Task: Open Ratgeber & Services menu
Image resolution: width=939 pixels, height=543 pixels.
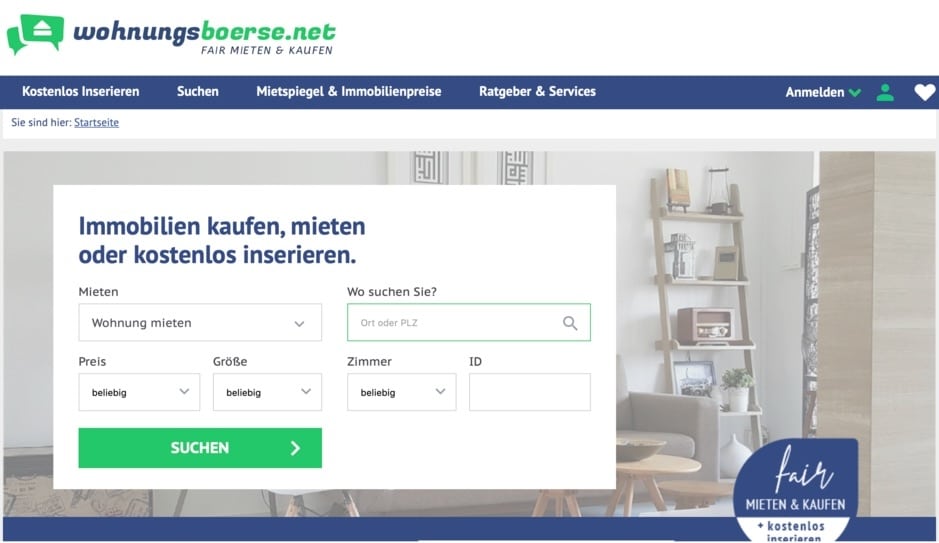Action: (x=537, y=92)
